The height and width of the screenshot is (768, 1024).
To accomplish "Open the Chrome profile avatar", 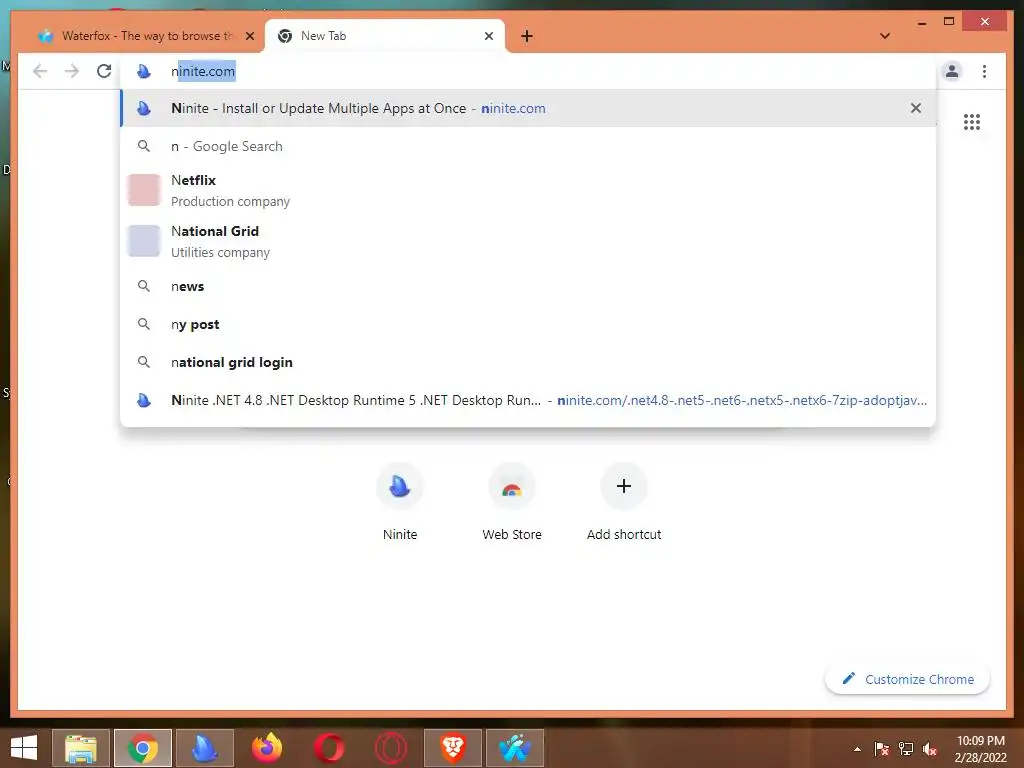I will point(952,71).
